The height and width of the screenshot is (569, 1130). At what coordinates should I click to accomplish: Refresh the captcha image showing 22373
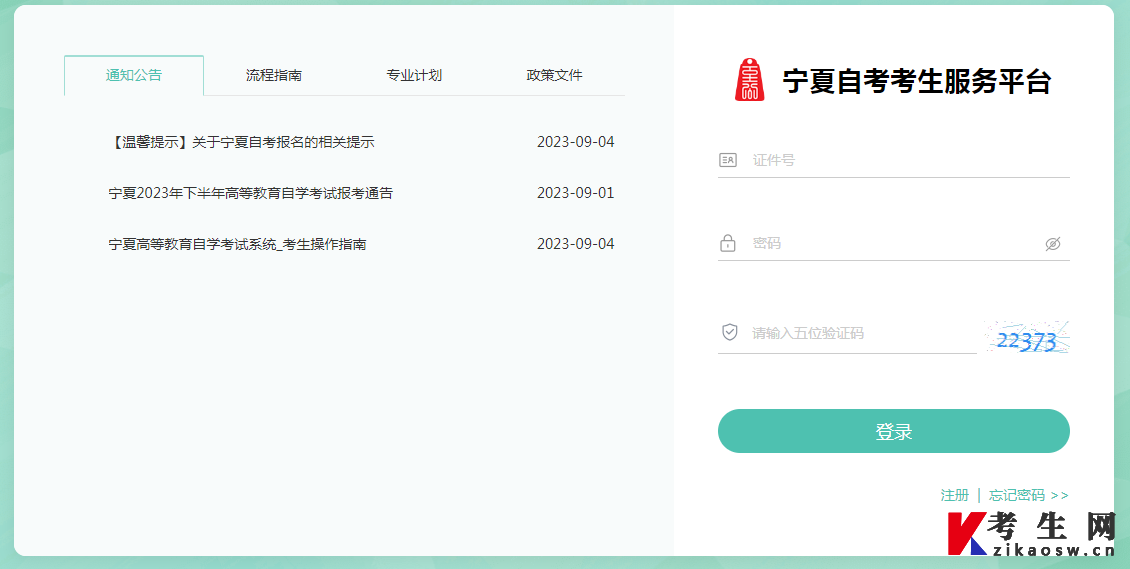click(1026, 340)
